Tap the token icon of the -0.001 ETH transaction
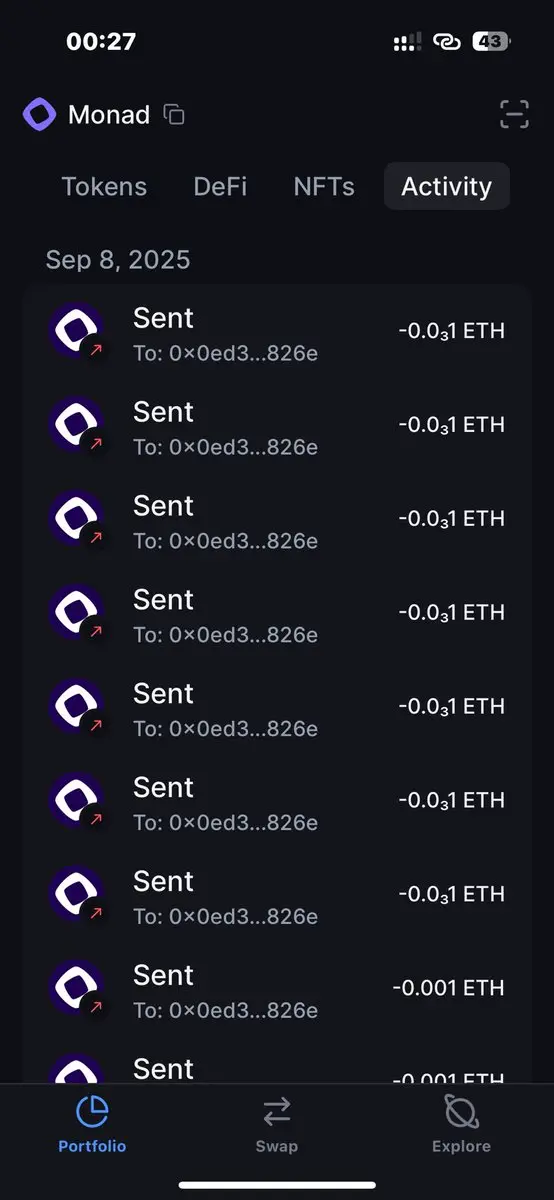This screenshot has width=554, height=1200. [78, 990]
